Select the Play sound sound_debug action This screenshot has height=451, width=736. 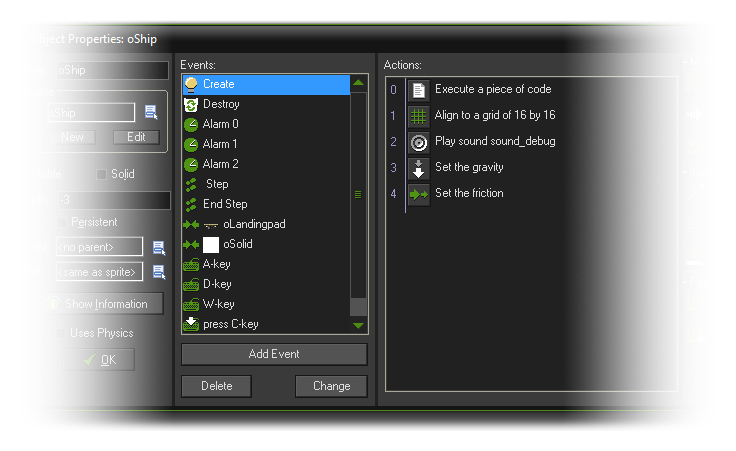point(494,141)
